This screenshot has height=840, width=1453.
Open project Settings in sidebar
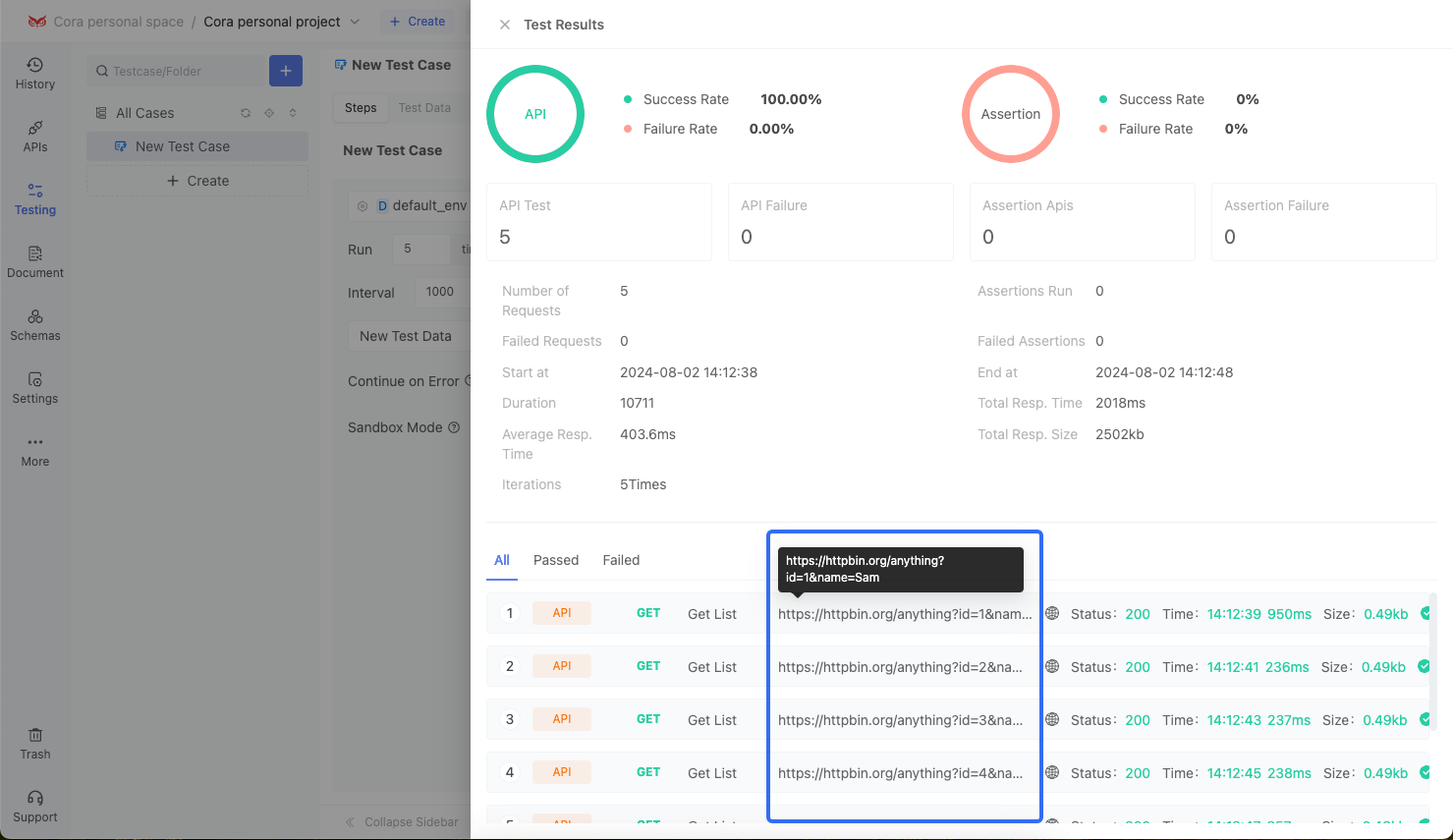[x=35, y=387]
